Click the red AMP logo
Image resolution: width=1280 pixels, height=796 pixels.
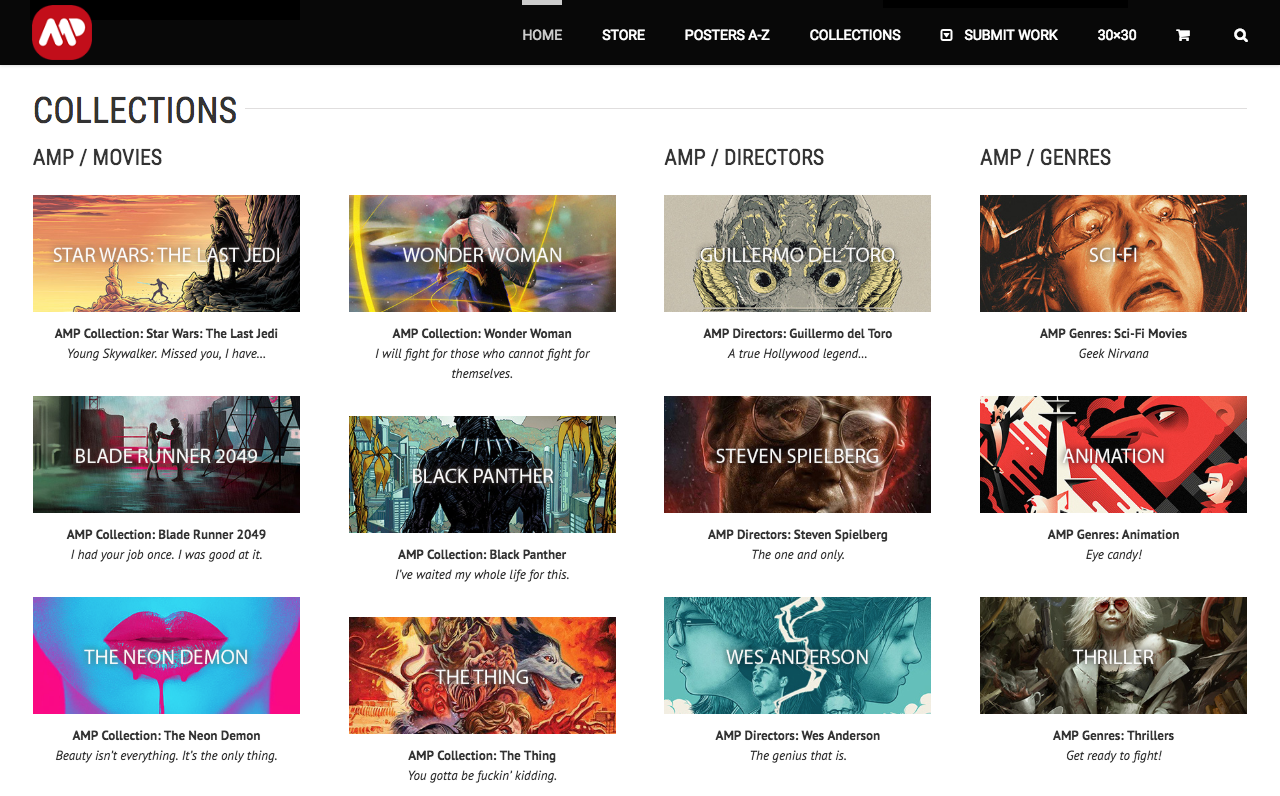click(x=62, y=32)
